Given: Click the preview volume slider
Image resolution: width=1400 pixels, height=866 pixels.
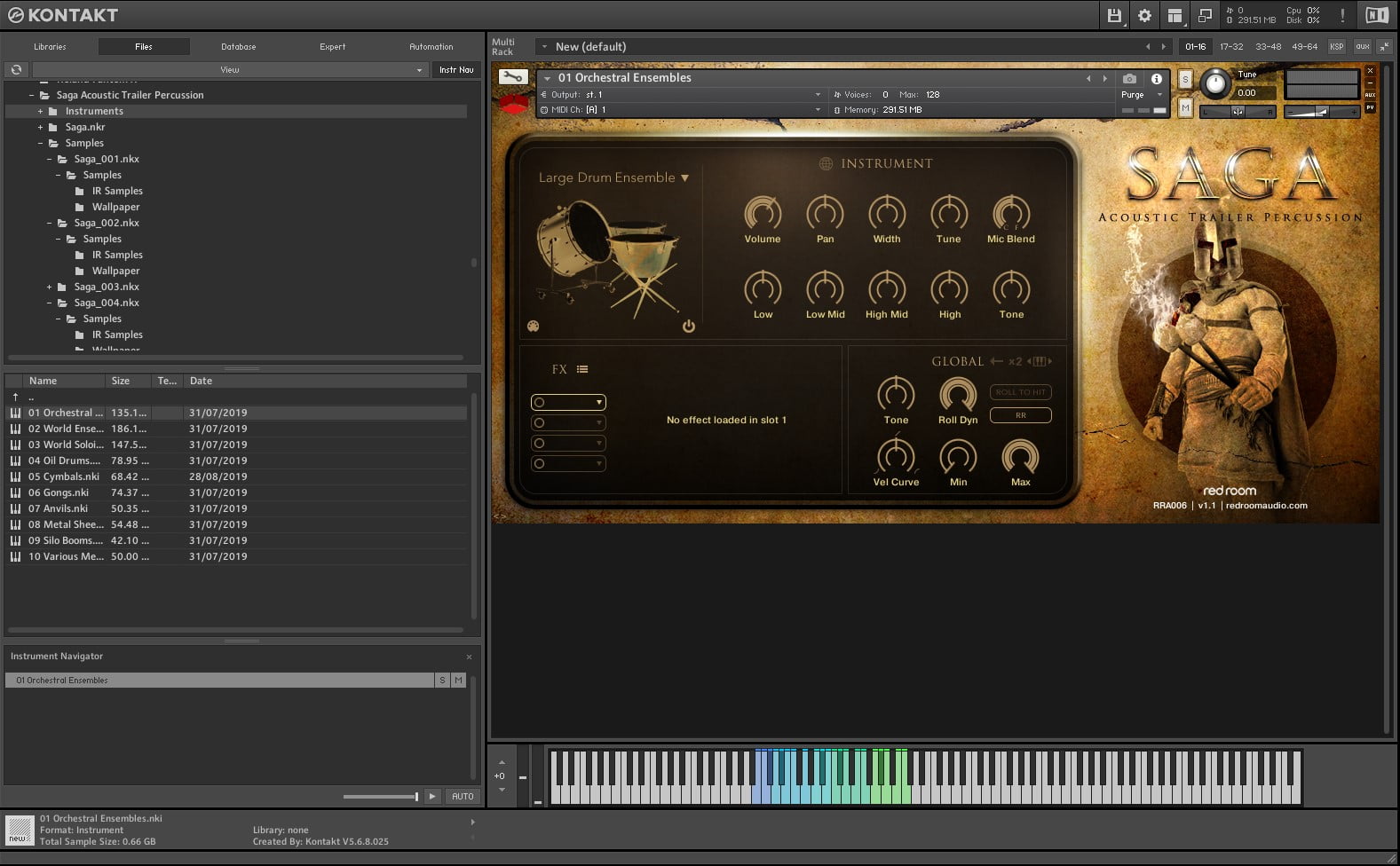Looking at the screenshot, I should pyautogui.click(x=380, y=797).
